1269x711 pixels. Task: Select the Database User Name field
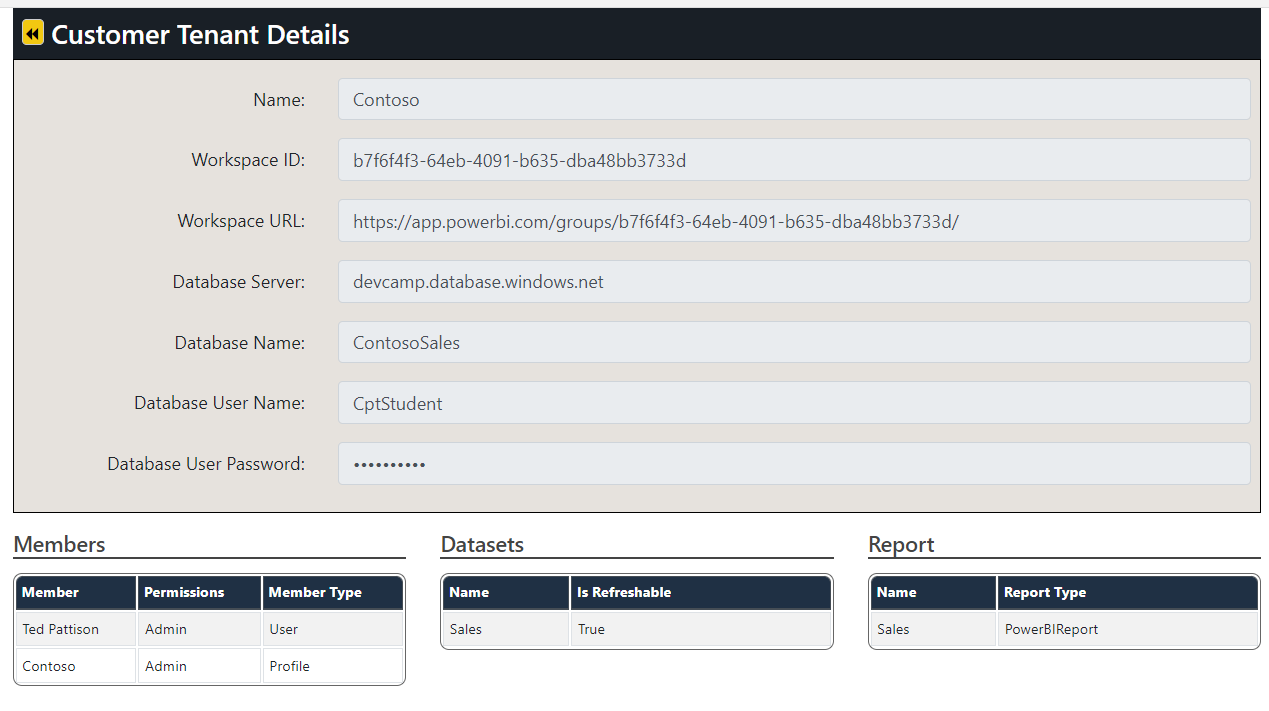tap(794, 403)
